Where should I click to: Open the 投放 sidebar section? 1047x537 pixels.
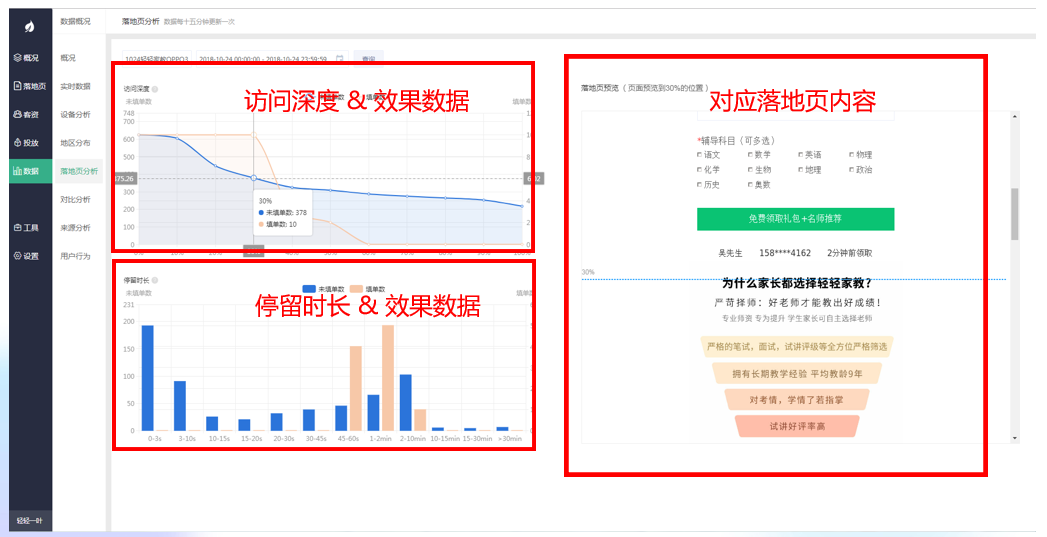tap(26, 143)
